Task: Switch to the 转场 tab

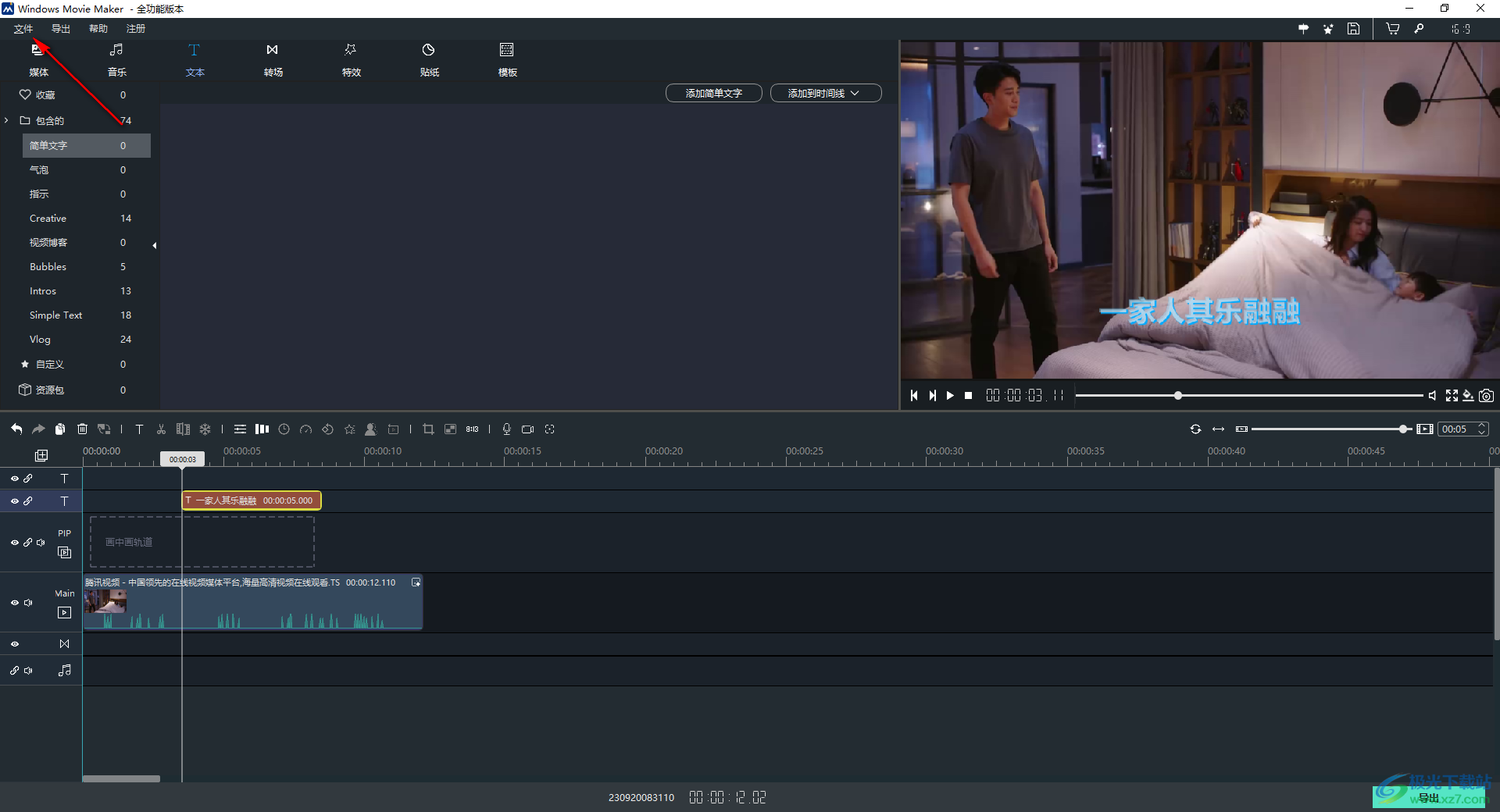Action: click(273, 60)
